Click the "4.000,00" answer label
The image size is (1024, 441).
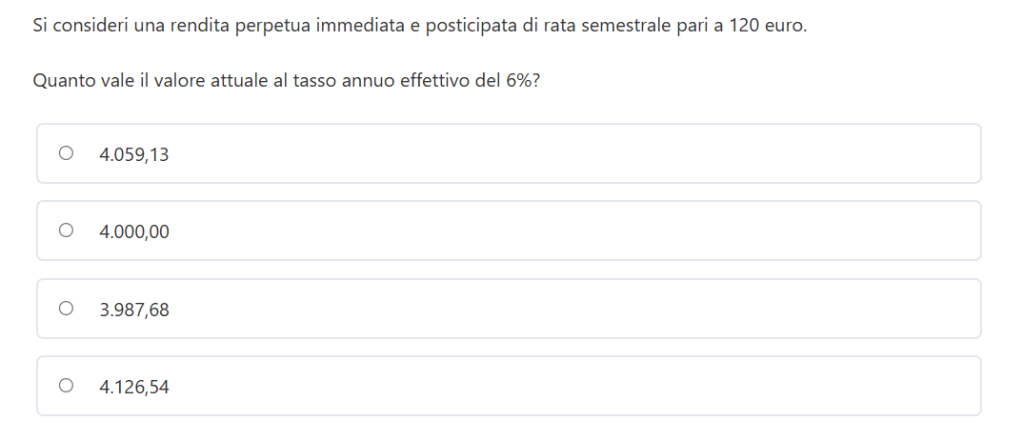(x=134, y=232)
